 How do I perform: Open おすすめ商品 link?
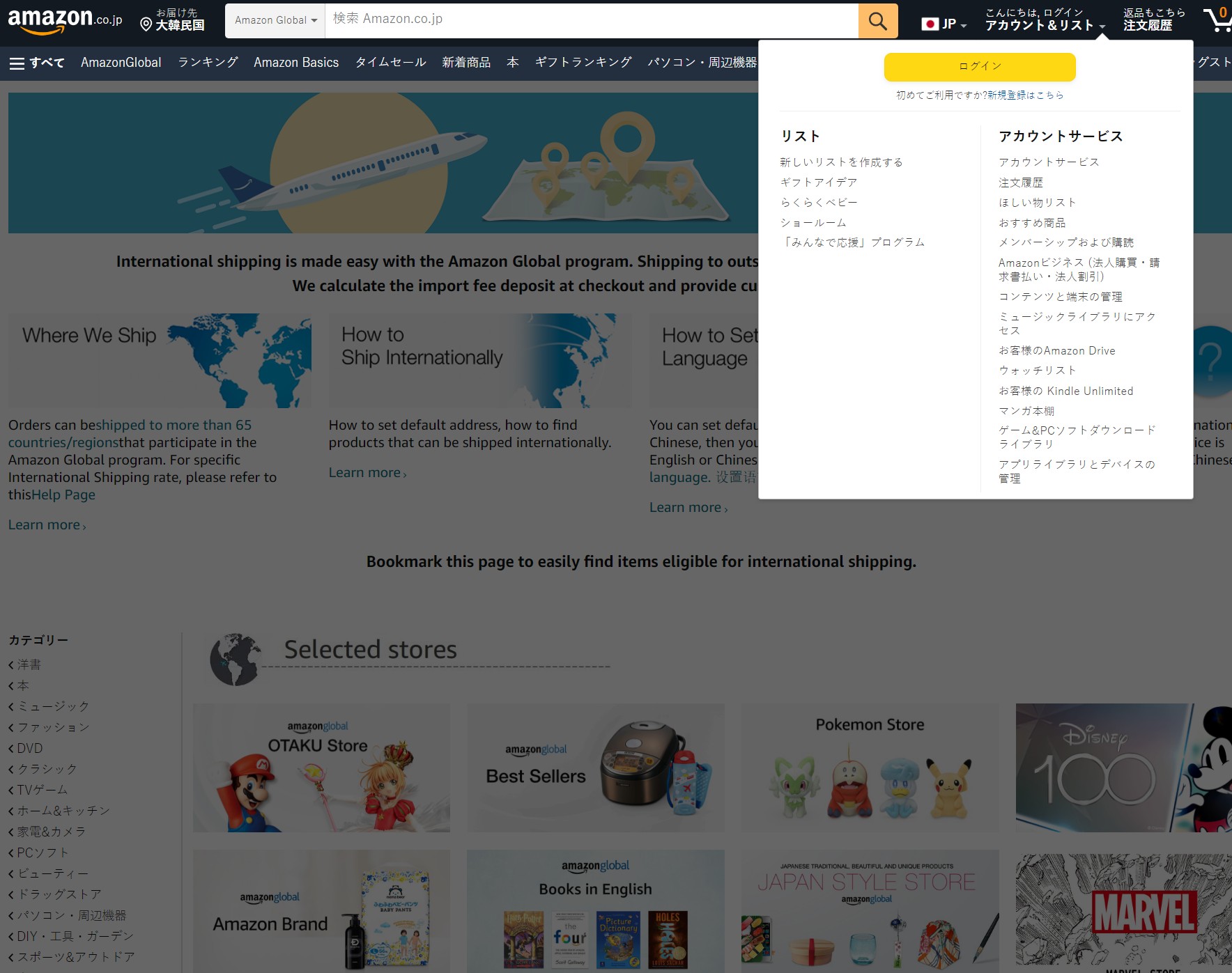pyautogui.click(x=1032, y=223)
